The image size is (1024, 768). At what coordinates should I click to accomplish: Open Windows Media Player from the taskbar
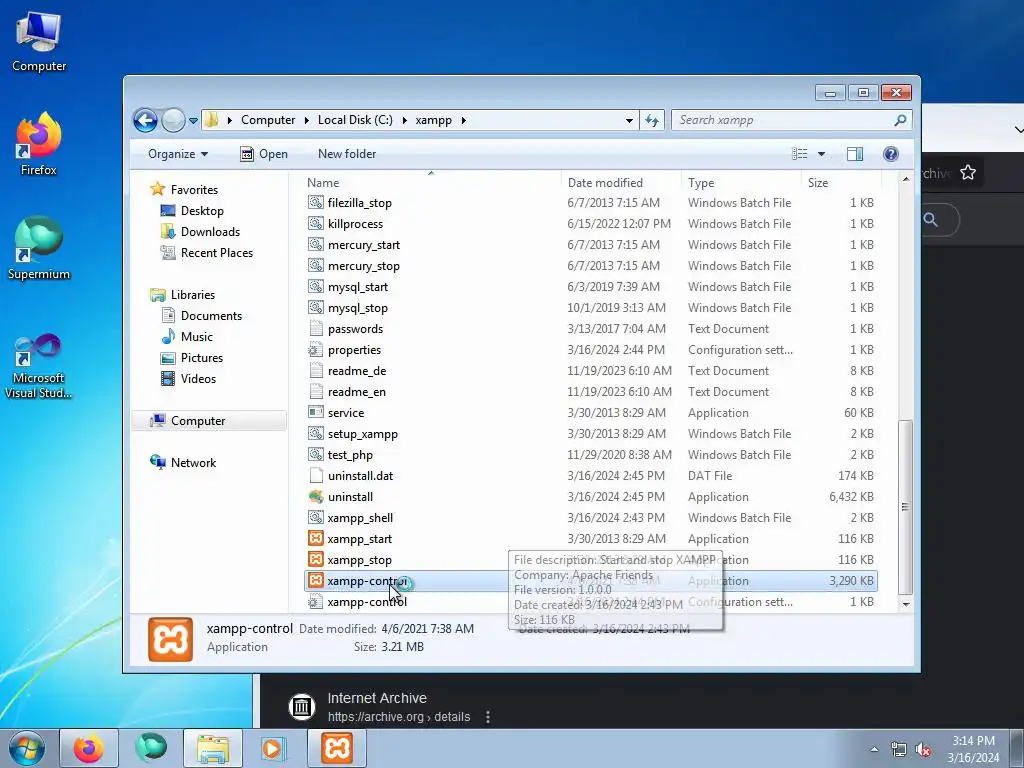273,748
